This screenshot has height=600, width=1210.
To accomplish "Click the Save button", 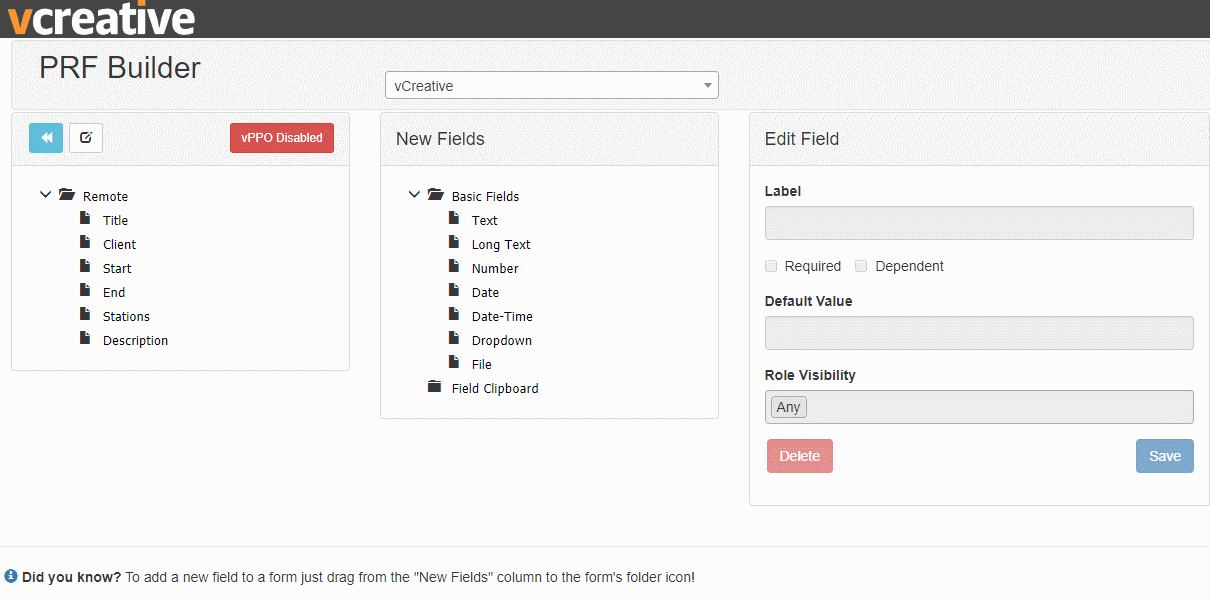I will pyautogui.click(x=1165, y=456).
